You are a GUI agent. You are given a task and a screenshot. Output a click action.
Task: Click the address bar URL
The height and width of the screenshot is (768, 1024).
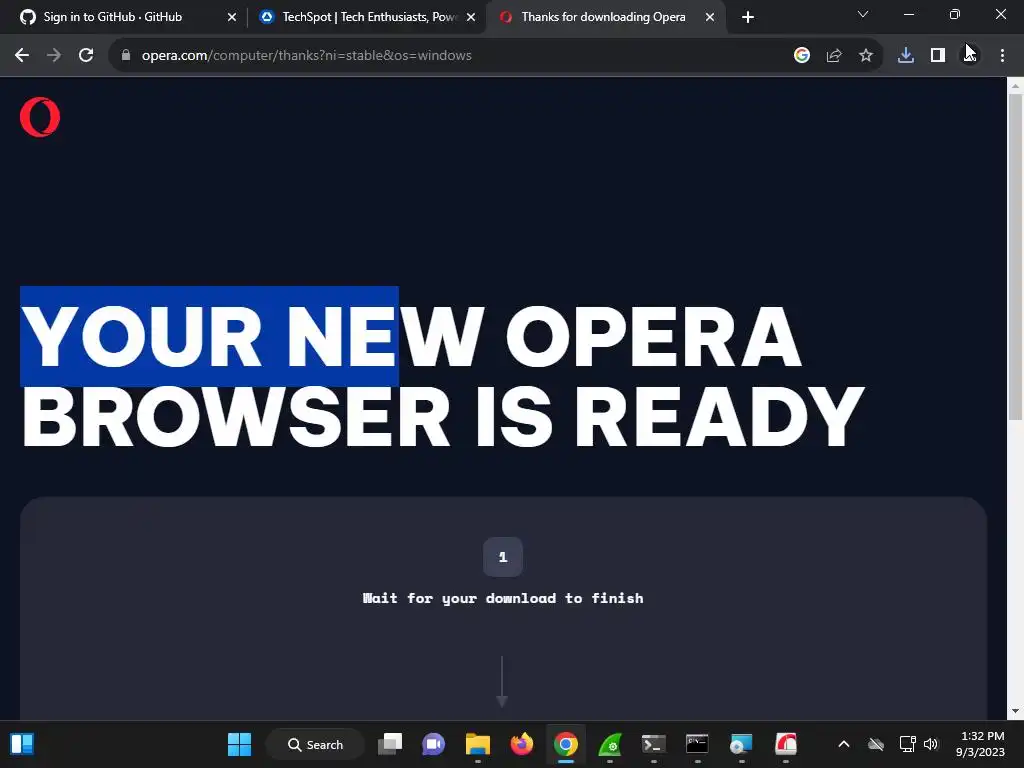(307, 56)
